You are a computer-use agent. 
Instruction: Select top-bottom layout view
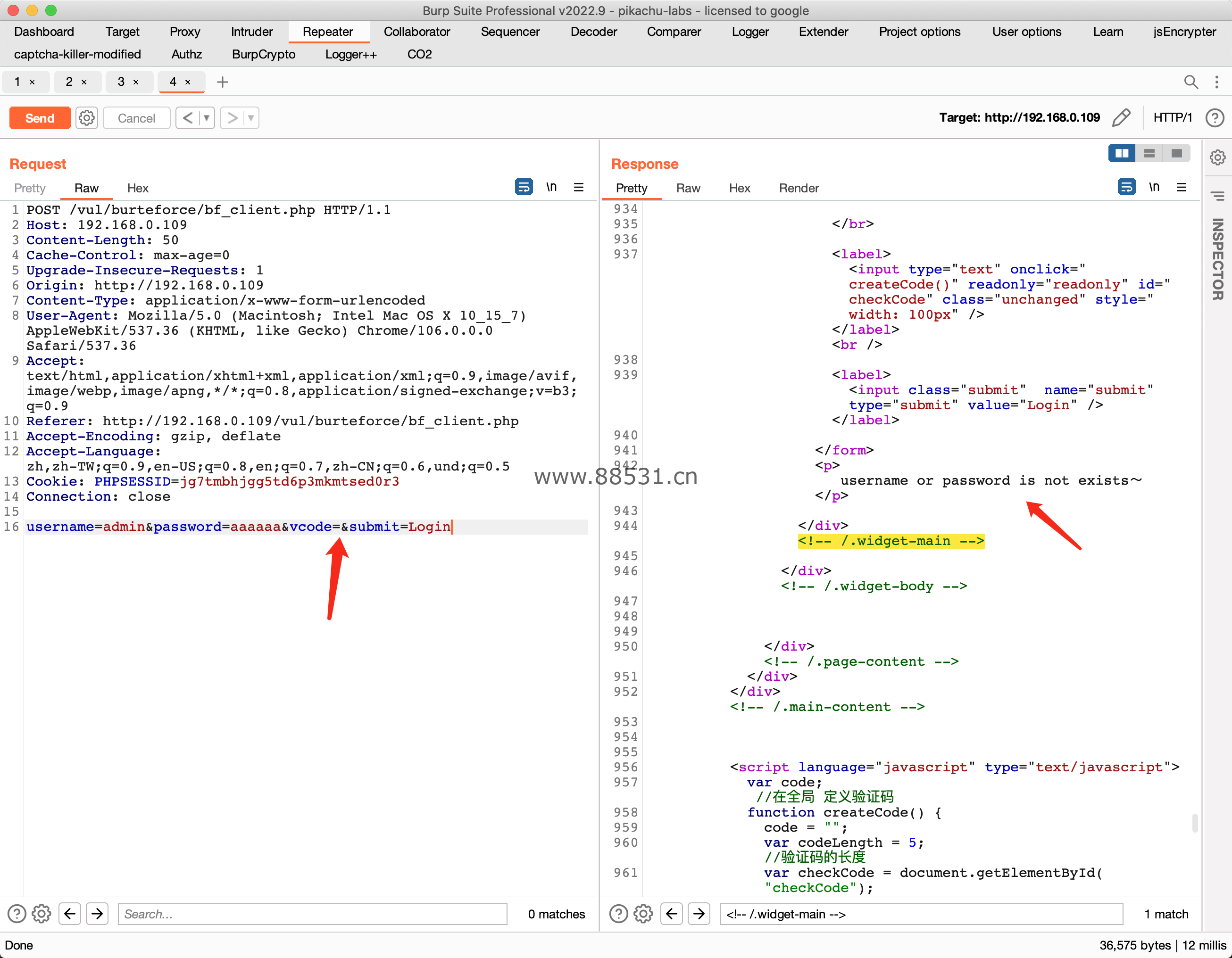pyautogui.click(x=1149, y=153)
